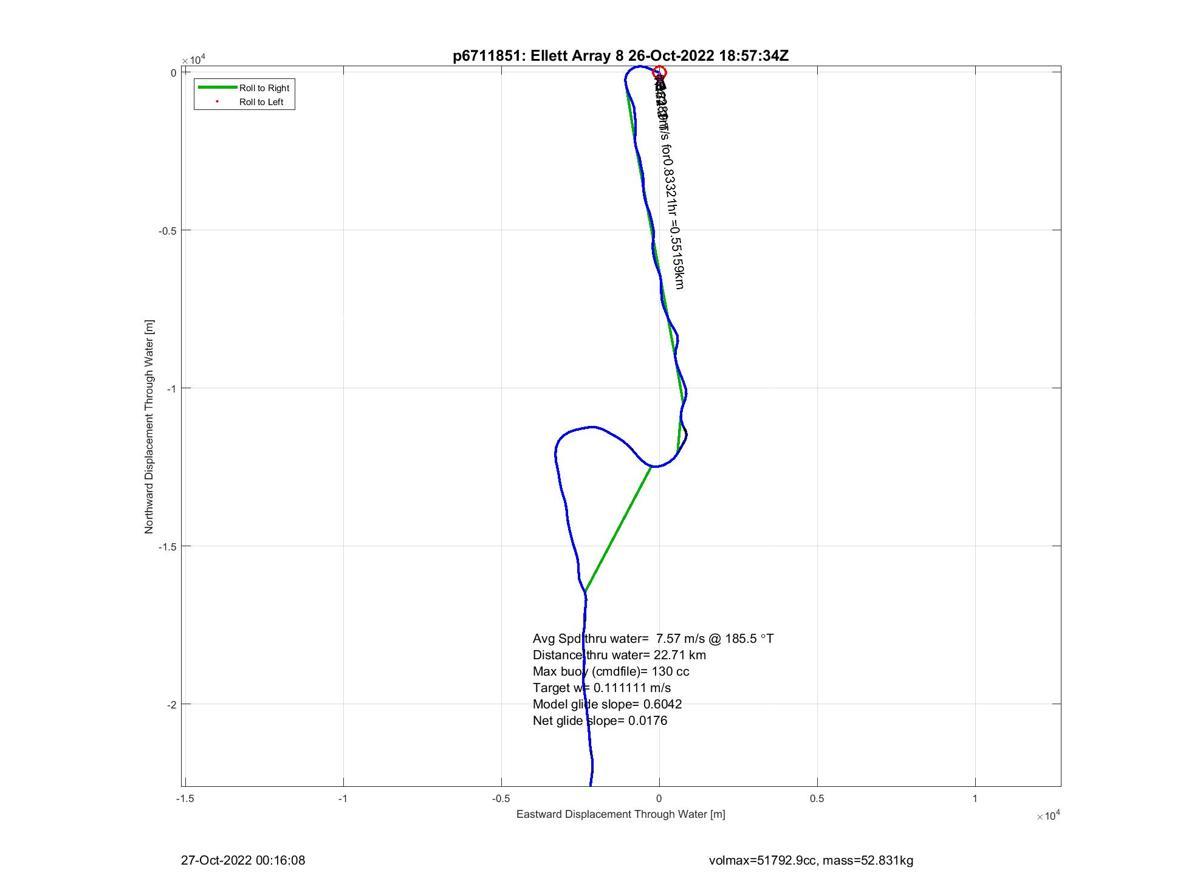This screenshot has height=885, width=1200.
Task: Click the green straight segment below the loop
Action: (x=618, y=528)
